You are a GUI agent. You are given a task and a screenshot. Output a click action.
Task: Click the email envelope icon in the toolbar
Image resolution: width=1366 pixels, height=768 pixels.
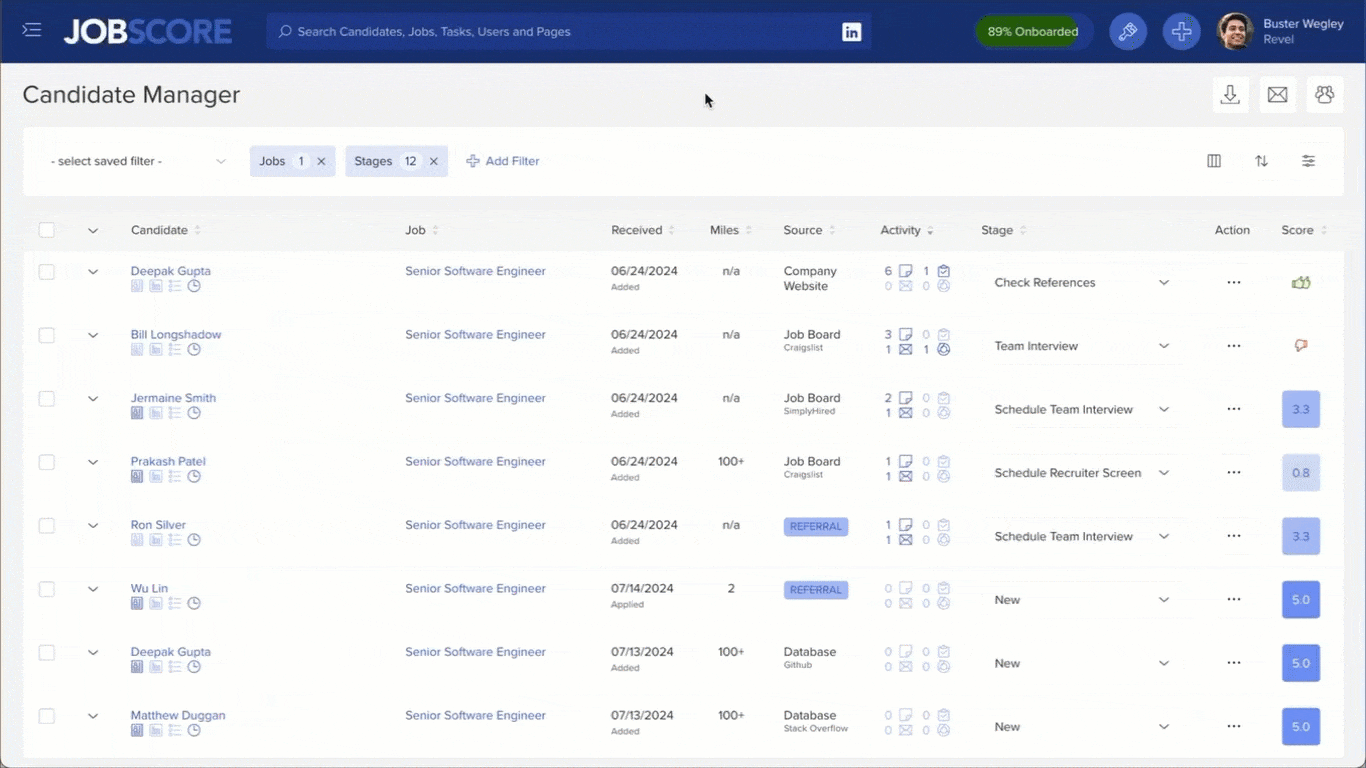point(1277,94)
